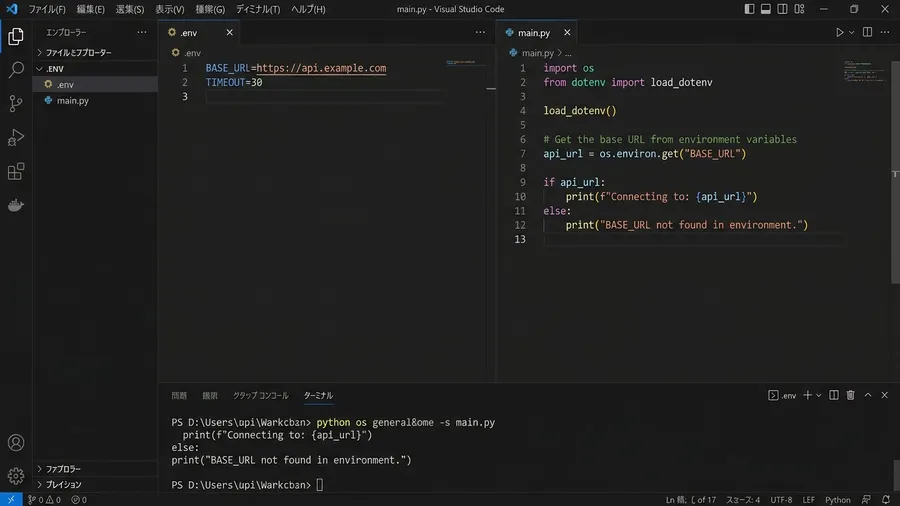Click the remote window status icon
900x506 pixels.
pyautogui.click(x=11, y=500)
